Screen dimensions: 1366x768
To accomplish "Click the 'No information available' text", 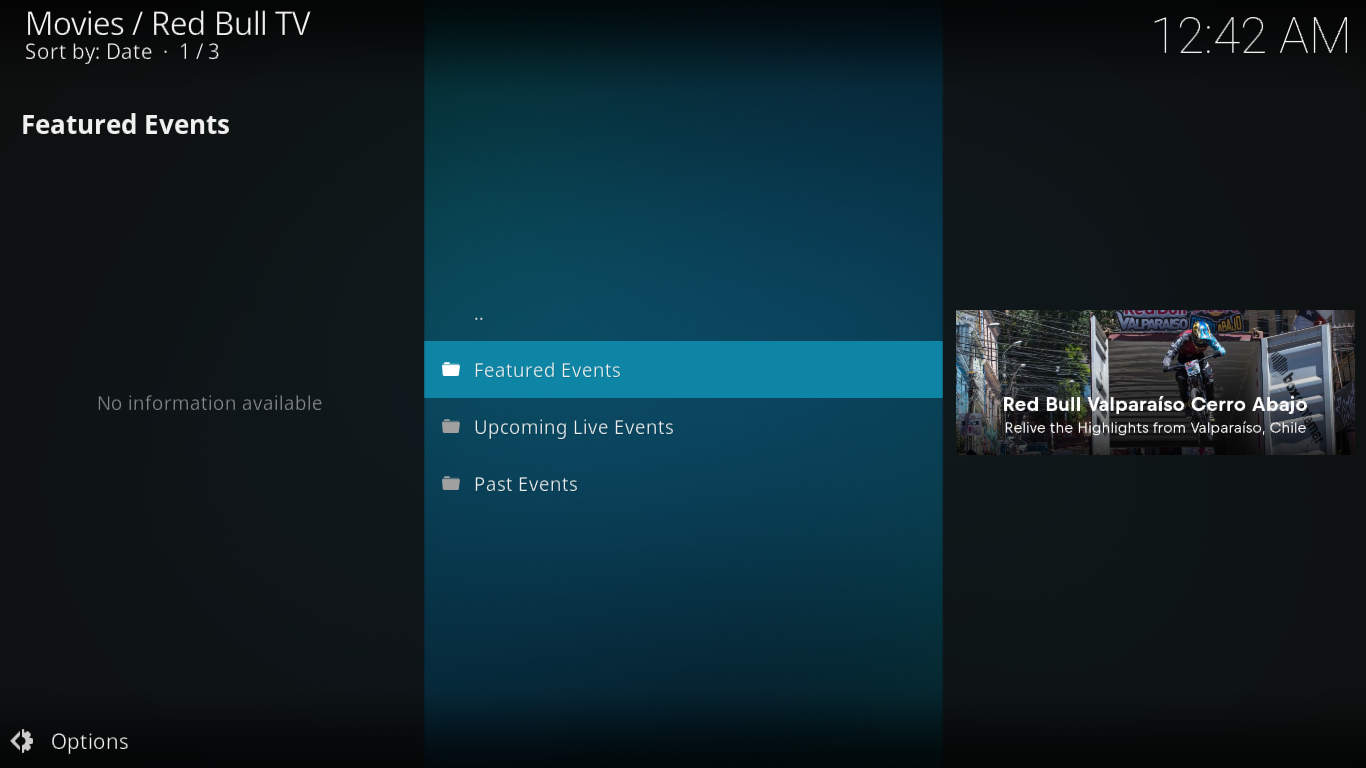I will click(210, 403).
